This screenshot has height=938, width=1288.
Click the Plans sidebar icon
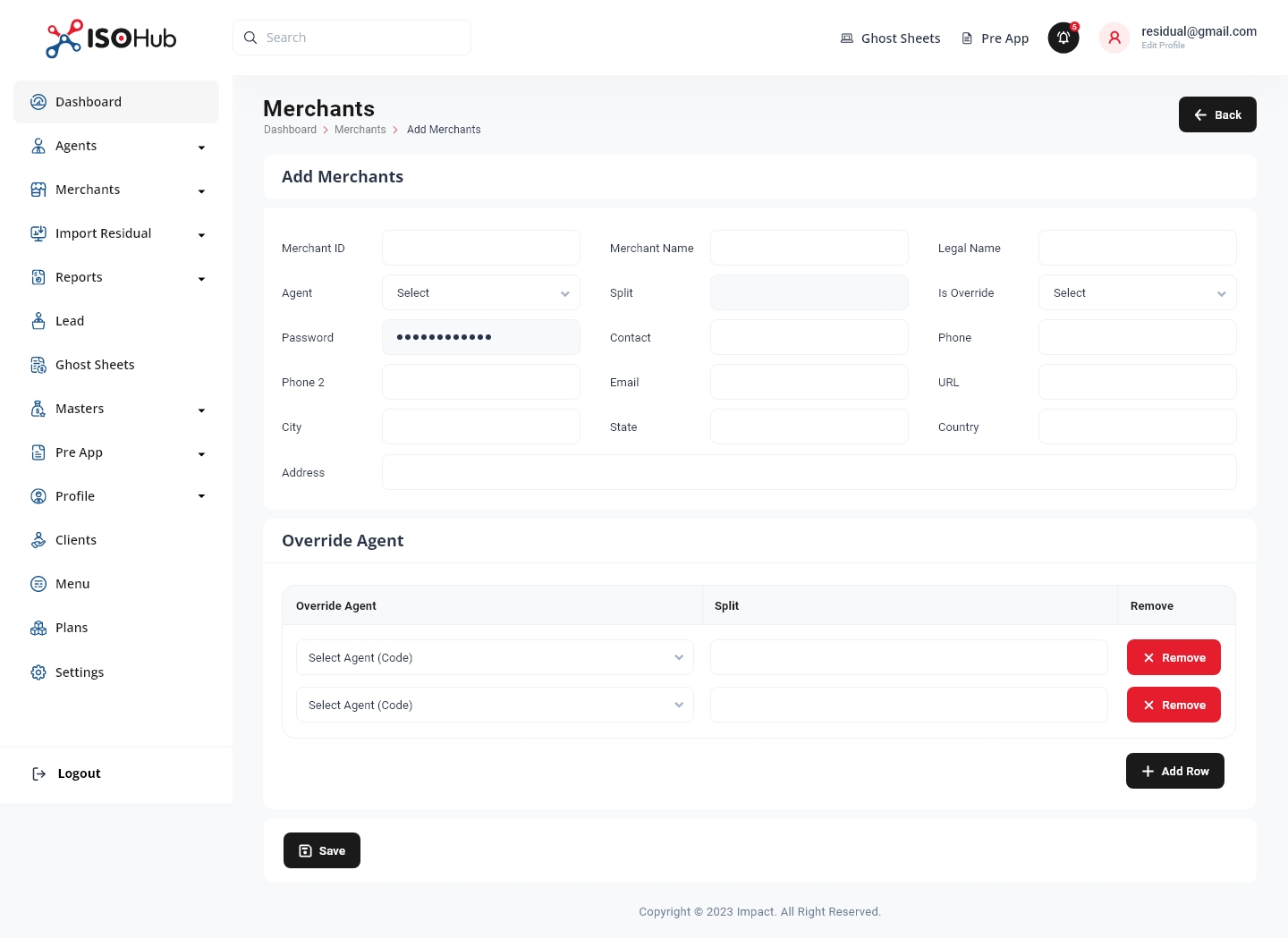pyautogui.click(x=38, y=628)
